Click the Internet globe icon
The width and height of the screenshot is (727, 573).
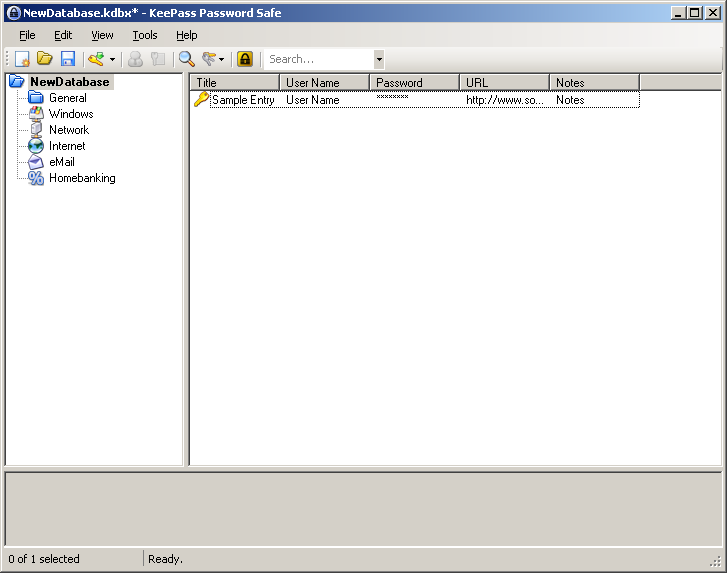click(x=36, y=146)
